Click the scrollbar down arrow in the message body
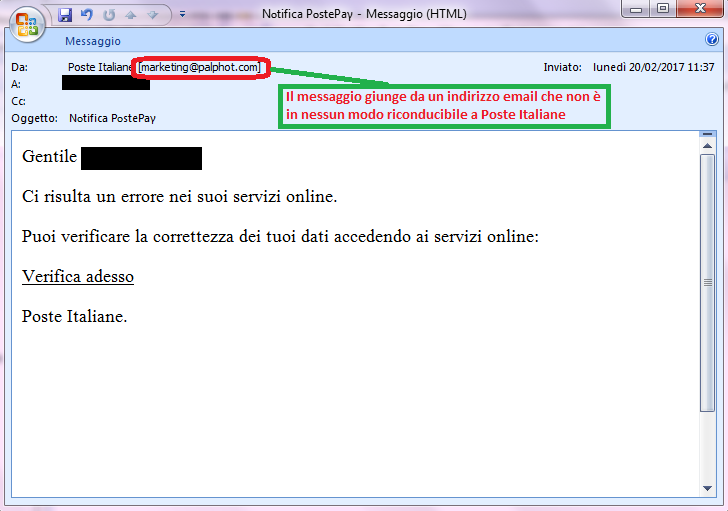The width and height of the screenshot is (728, 511). 708,488
